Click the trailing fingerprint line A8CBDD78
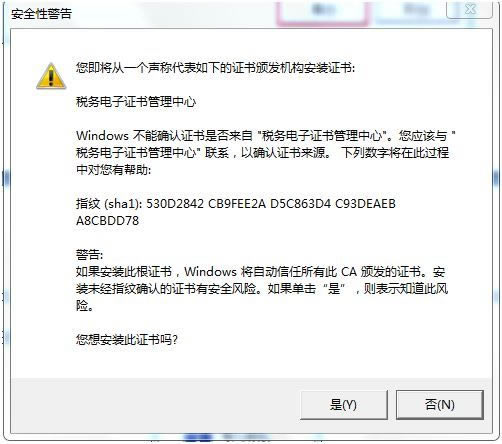 coord(107,221)
